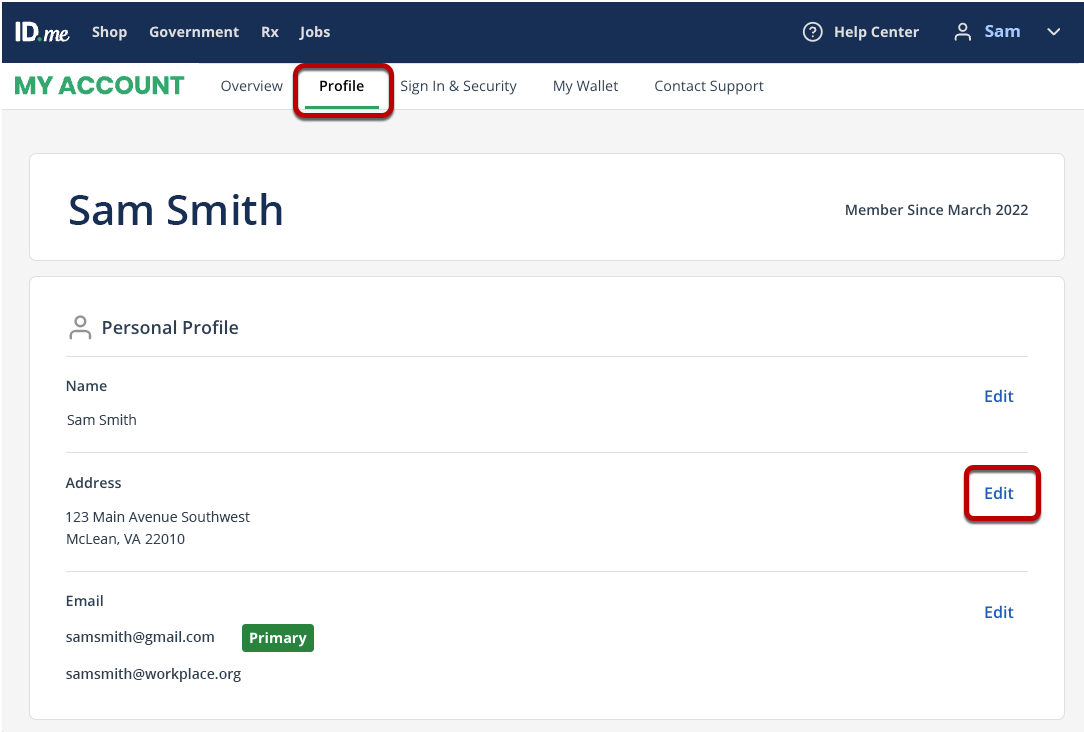Screen dimensions: 1084x732
Task: Open the Jobs navigation link
Action: 315,32
